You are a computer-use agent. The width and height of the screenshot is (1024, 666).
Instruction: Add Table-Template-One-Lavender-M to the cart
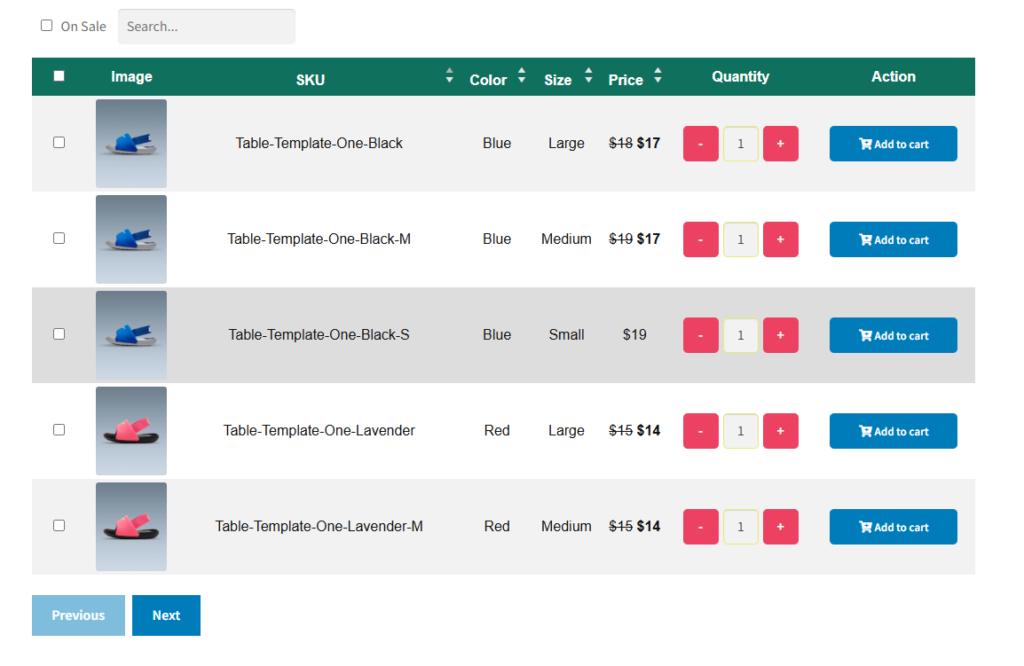click(x=893, y=526)
